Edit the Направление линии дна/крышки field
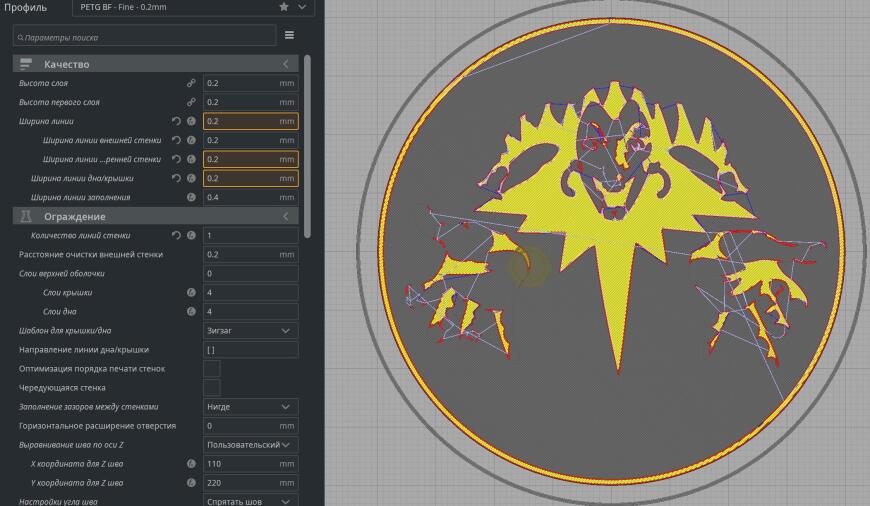The height and width of the screenshot is (506, 870). coord(250,350)
